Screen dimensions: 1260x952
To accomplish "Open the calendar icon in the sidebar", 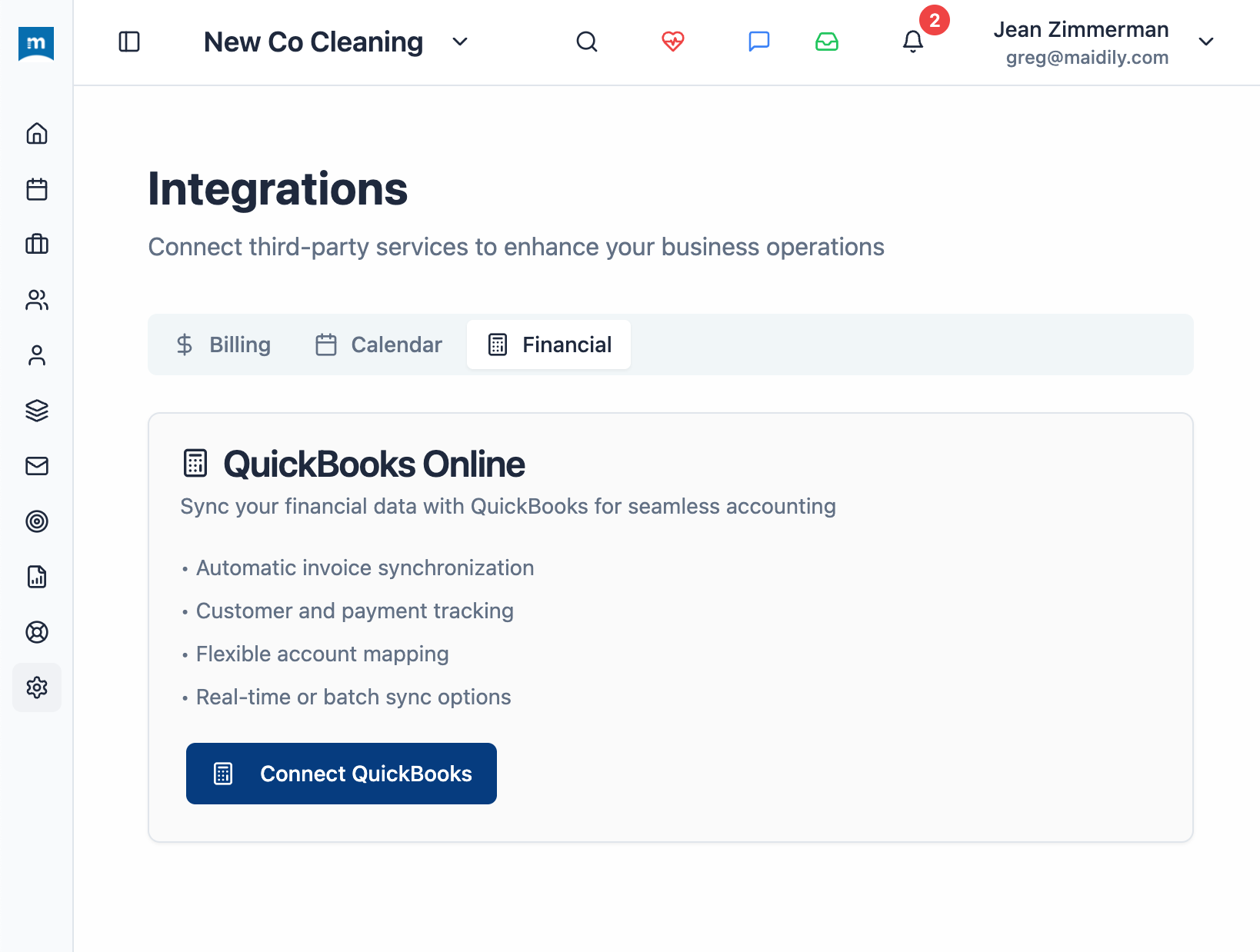I will [x=36, y=190].
